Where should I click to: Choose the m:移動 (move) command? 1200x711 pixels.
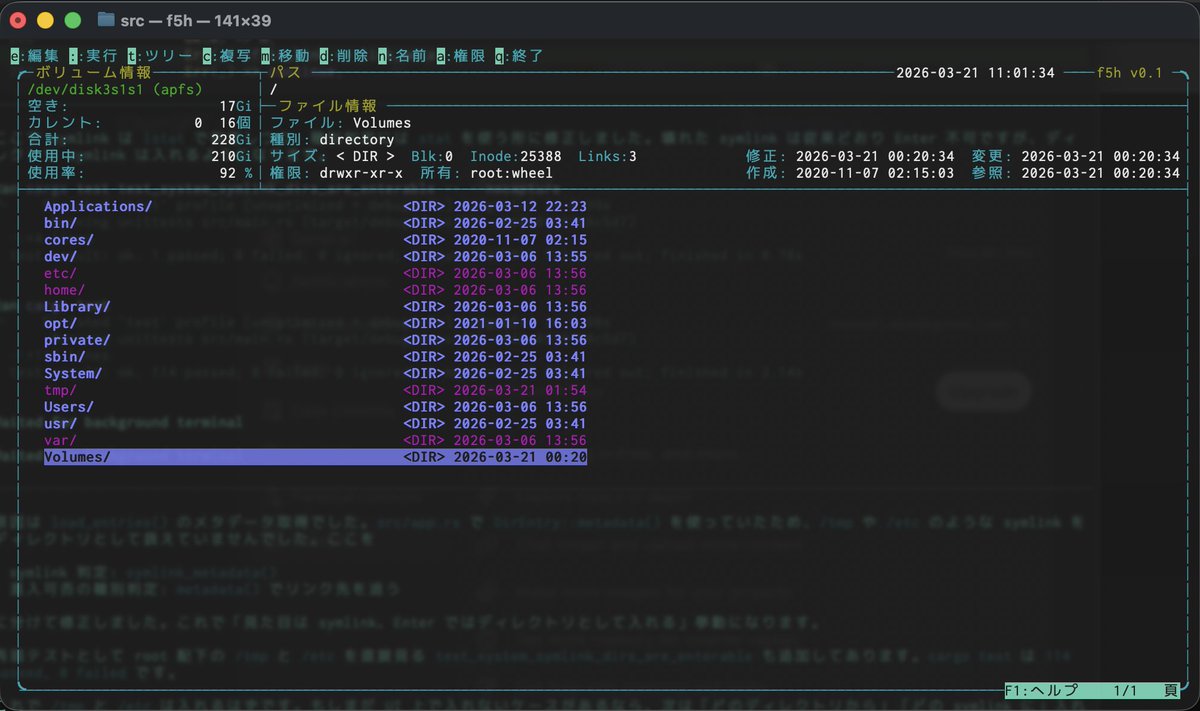tap(286, 56)
